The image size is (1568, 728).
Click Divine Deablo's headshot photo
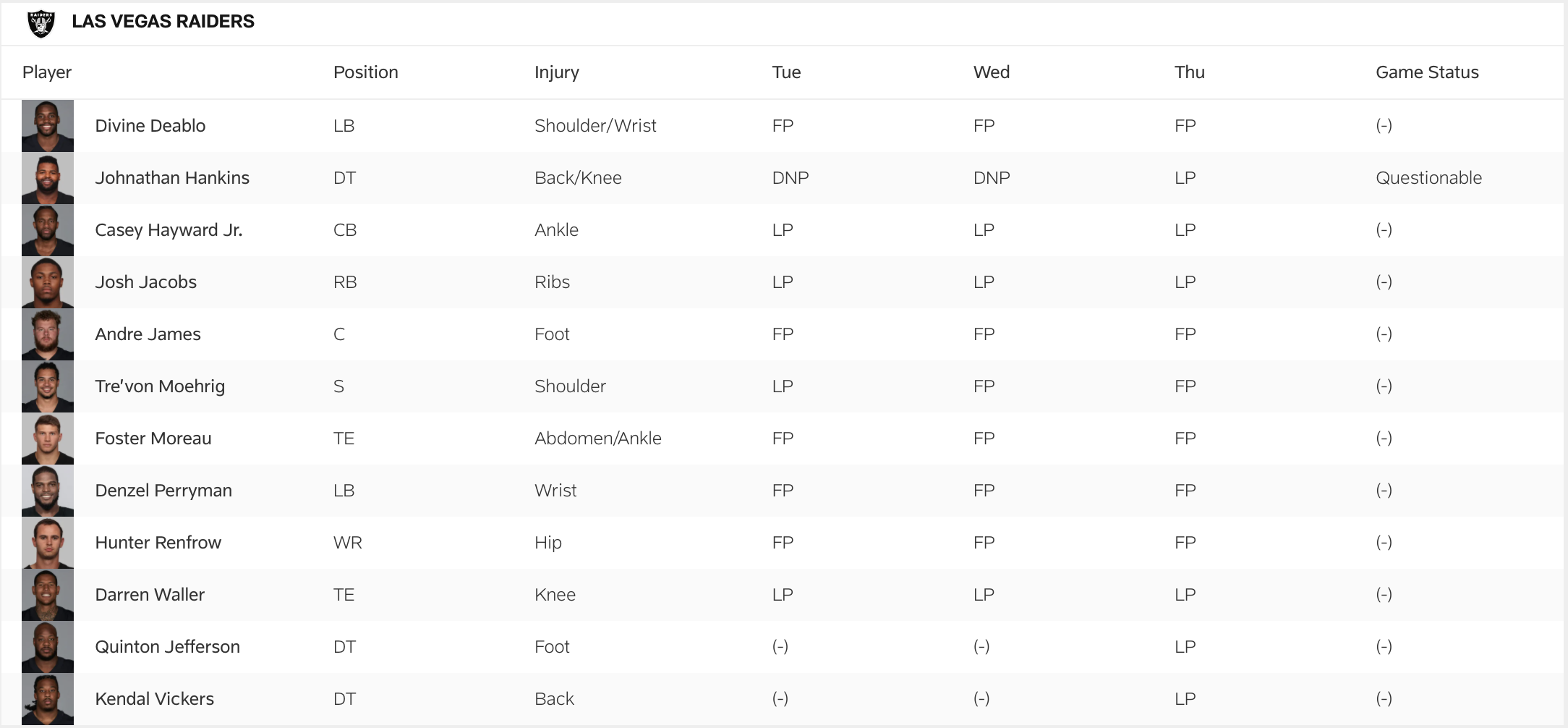coord(48,126)
